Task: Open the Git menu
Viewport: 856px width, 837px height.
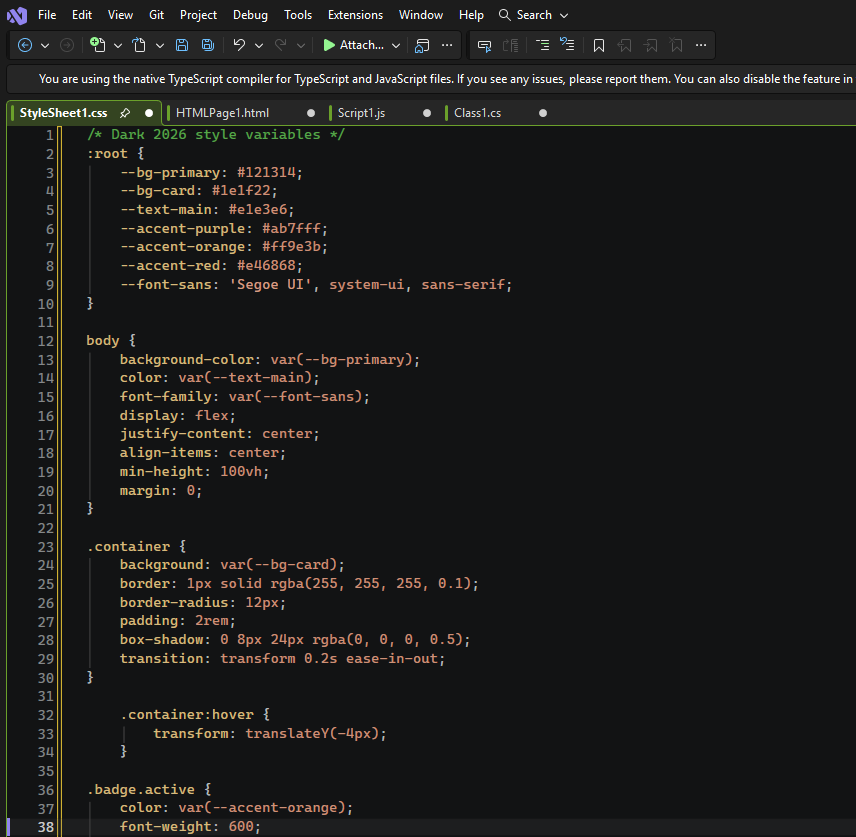Action: coord(156,15)
